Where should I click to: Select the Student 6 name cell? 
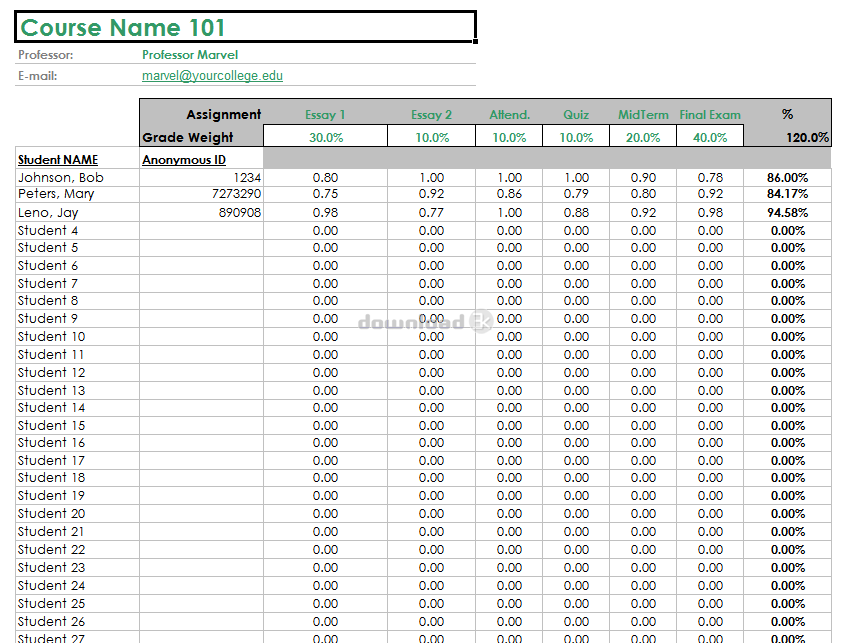point(77,266)
